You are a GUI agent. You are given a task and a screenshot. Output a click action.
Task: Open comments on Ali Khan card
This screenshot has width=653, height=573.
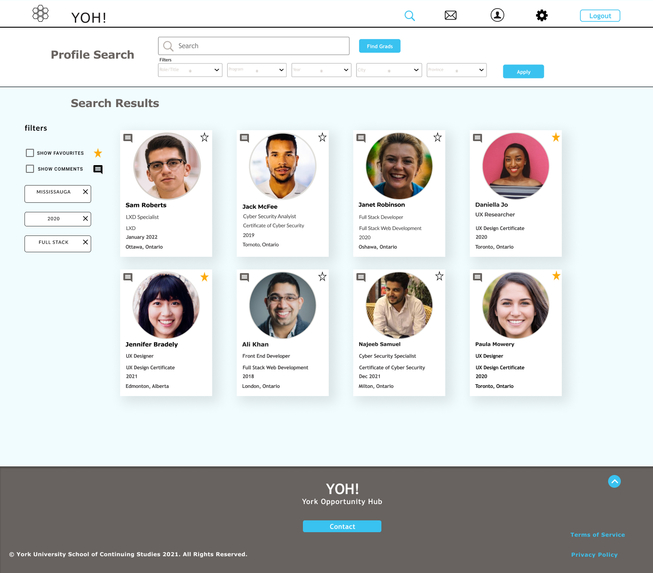(244, 277)
